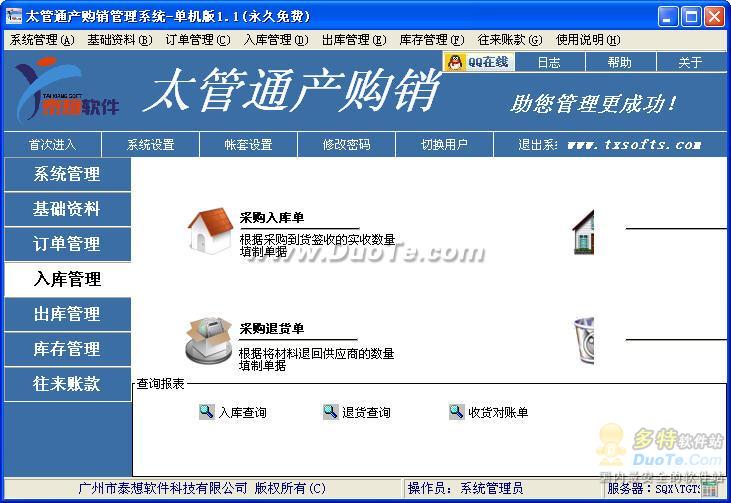Click the QQ在线 button
This screenshot has width=731, height=503.
479,62
